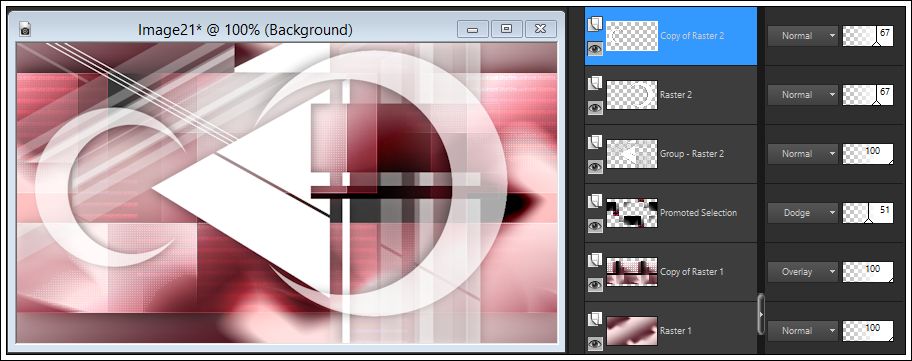Open blend mode dropdown for Copy of Raster 2
912x361 pixels.
[803, 36]
